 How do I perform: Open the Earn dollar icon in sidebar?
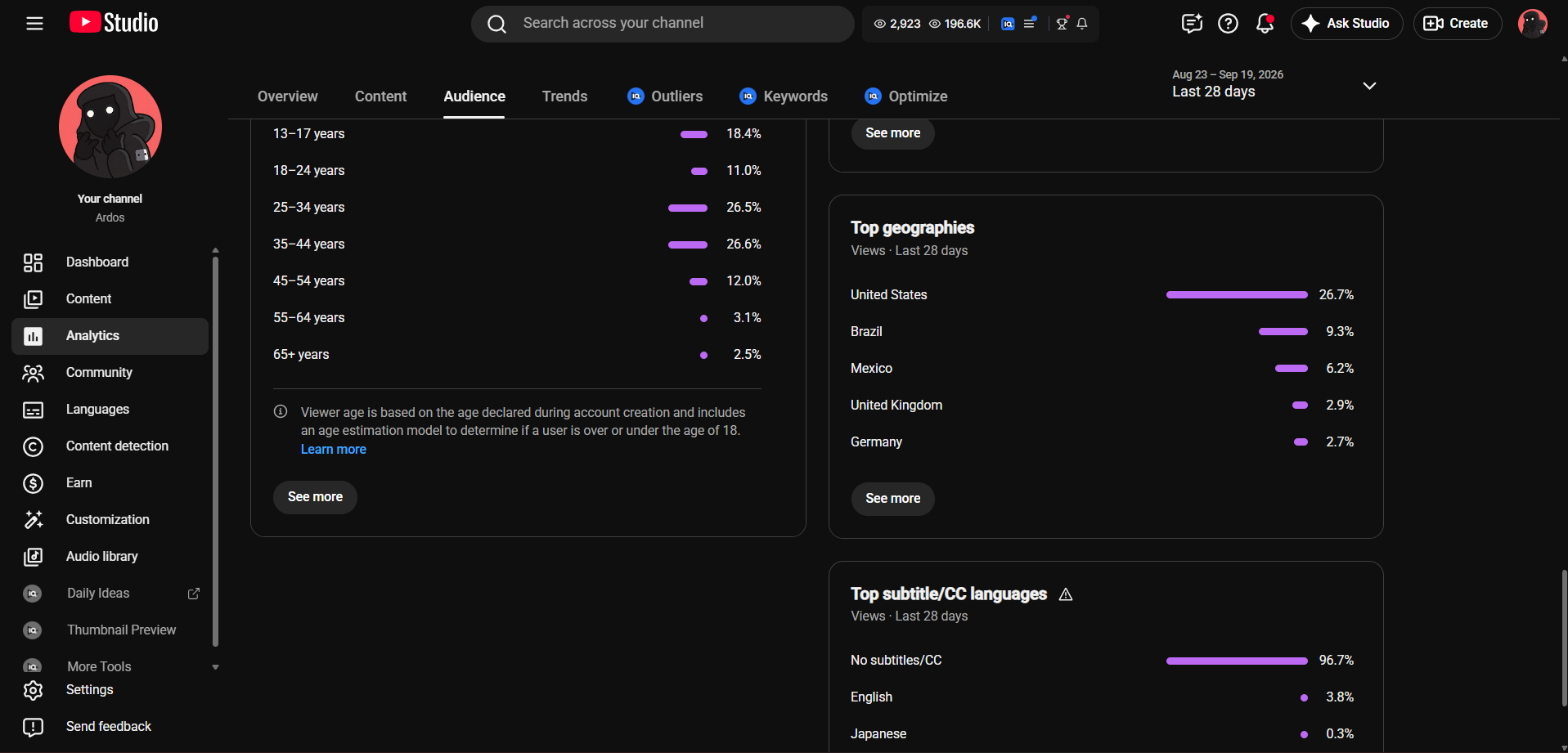(x=33, y=483)
